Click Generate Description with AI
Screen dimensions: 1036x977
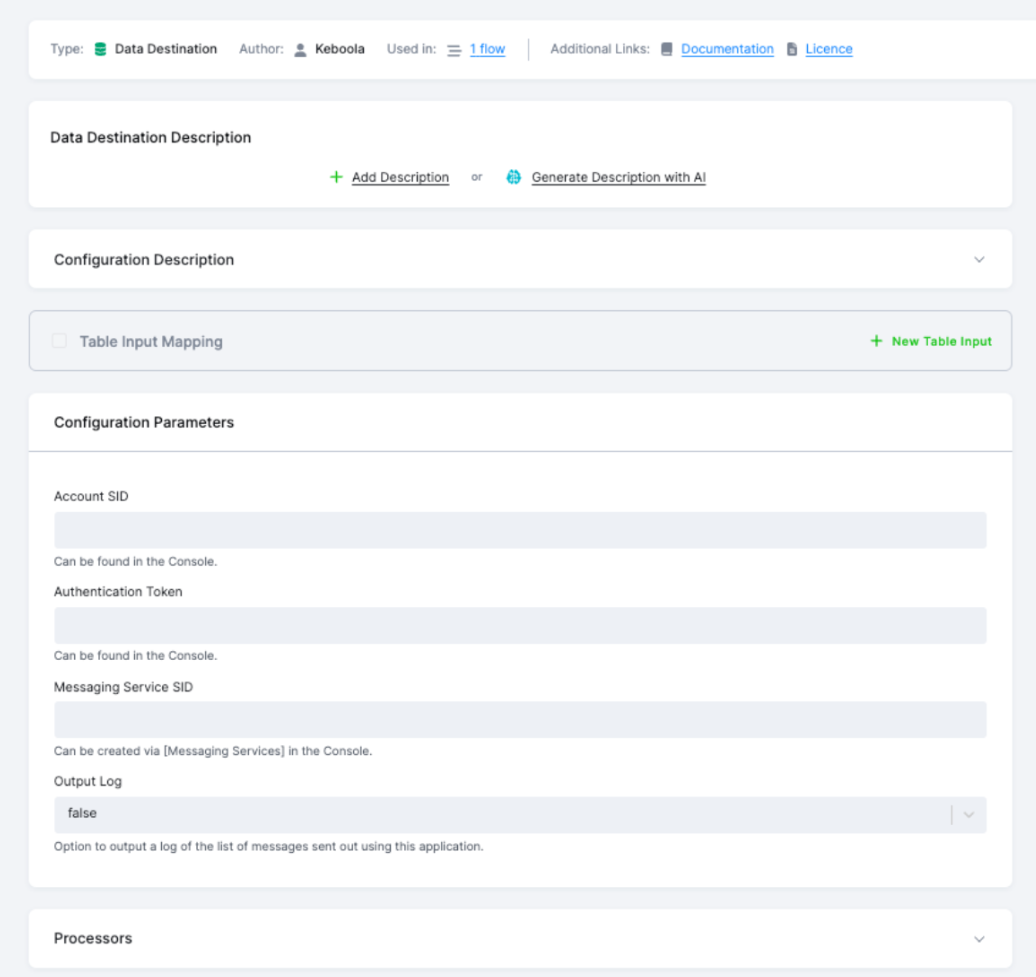(618, 177)
